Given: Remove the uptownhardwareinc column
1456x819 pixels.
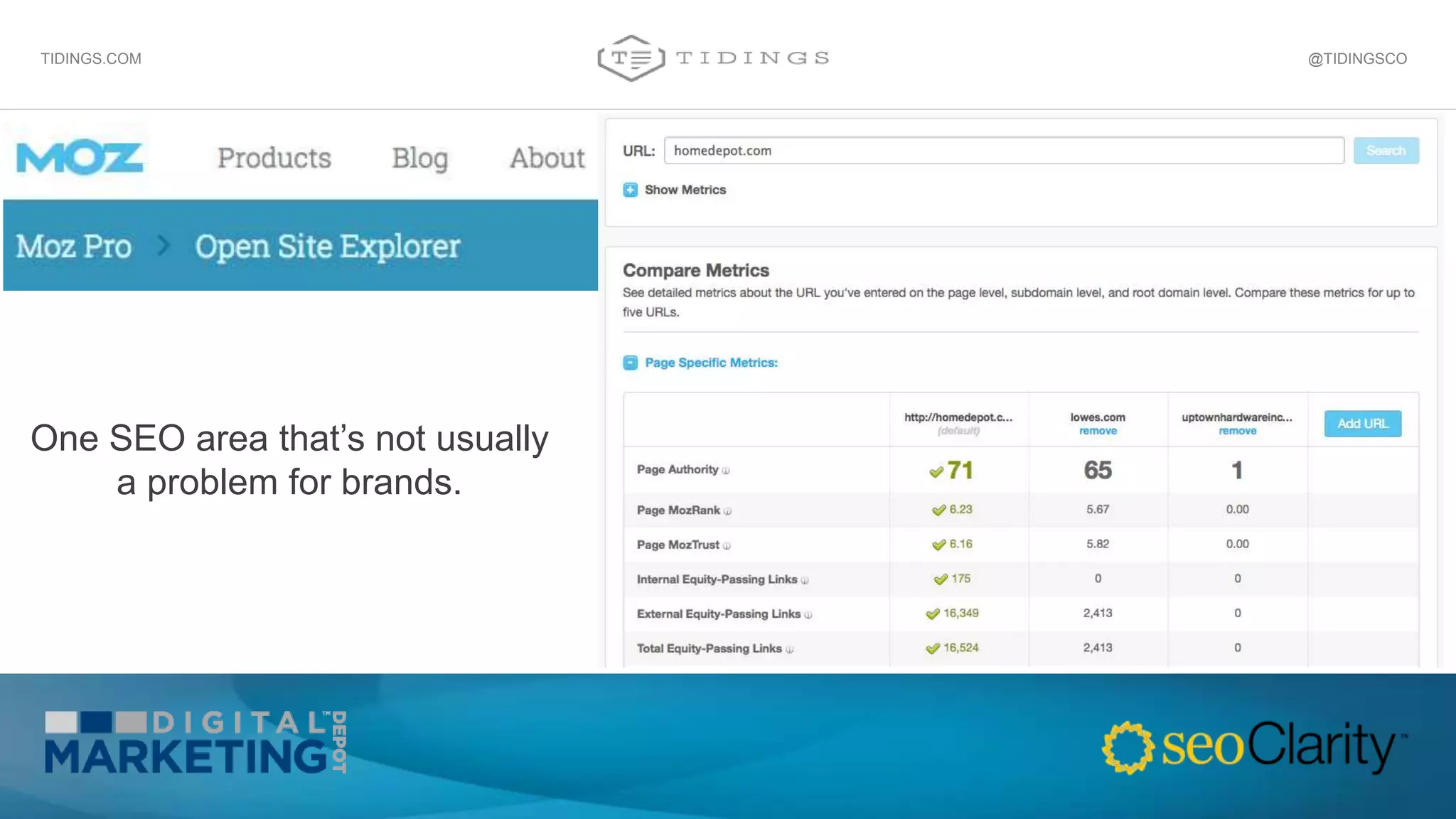Looking at the screenshot, I should [x=1237, y=431].
